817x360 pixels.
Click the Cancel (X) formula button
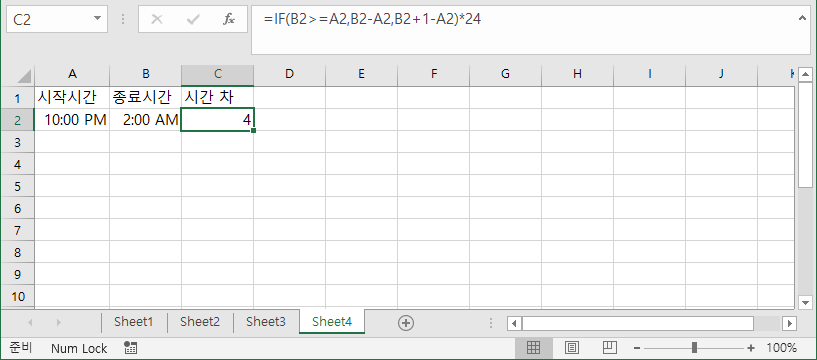pyautogui.click(x=156, y=19)
